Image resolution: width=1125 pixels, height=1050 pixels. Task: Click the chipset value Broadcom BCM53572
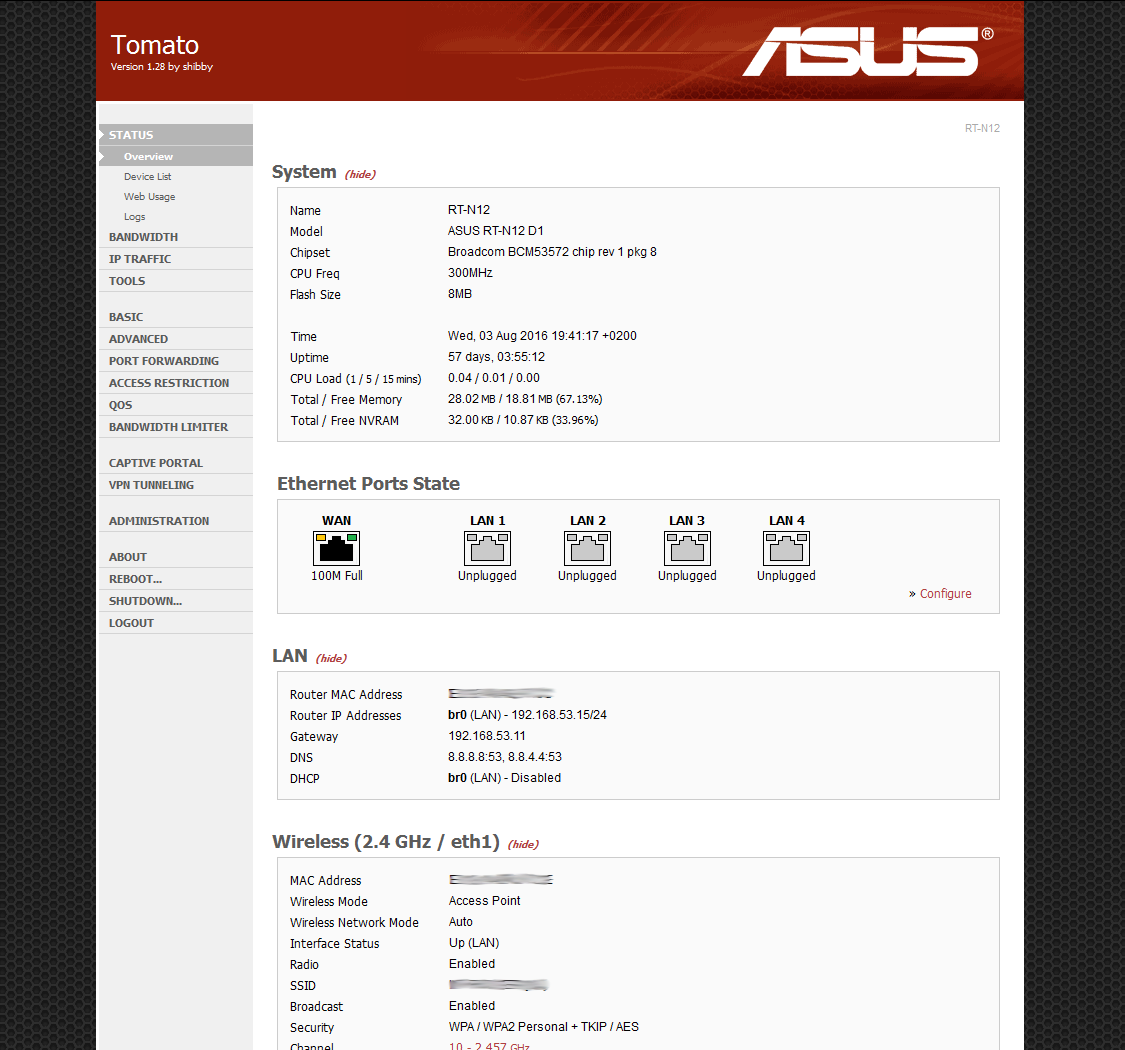pos(552,252)
